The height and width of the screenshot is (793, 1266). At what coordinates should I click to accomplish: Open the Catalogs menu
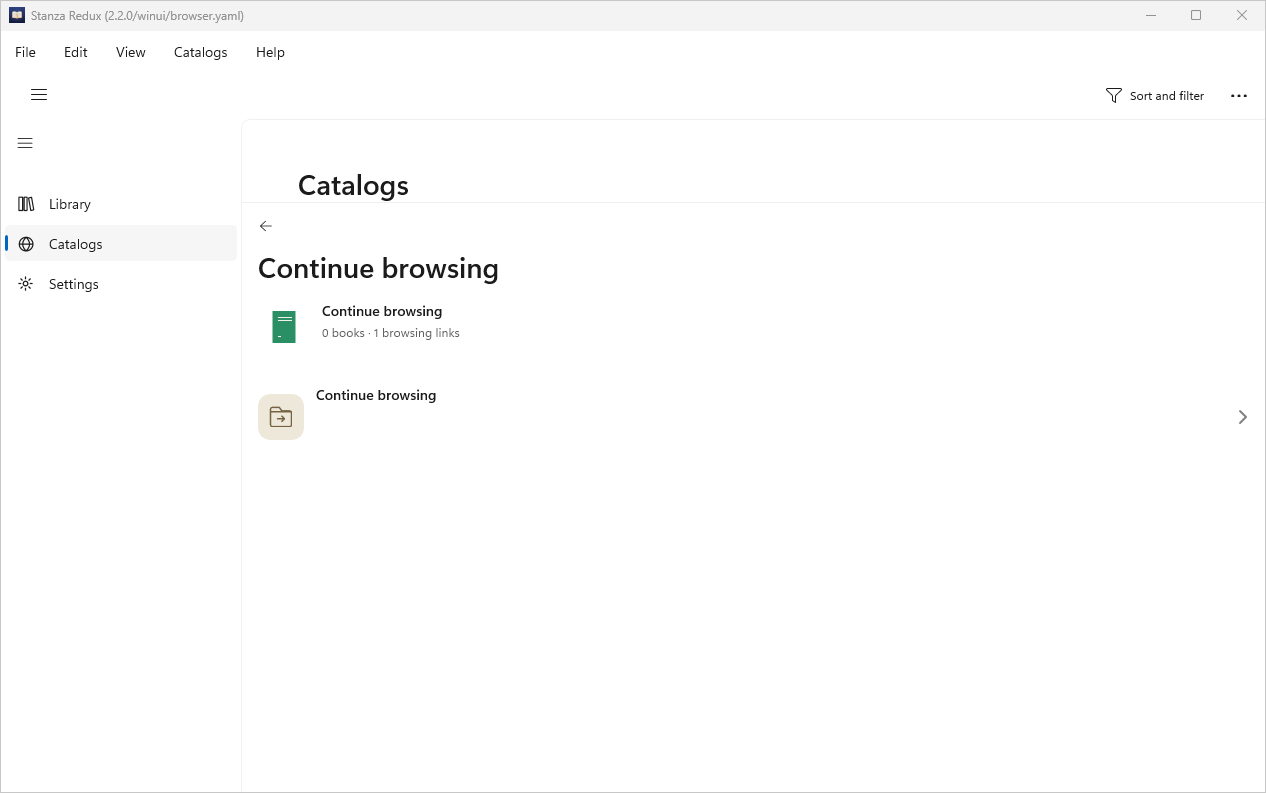[x=201, y=52]
